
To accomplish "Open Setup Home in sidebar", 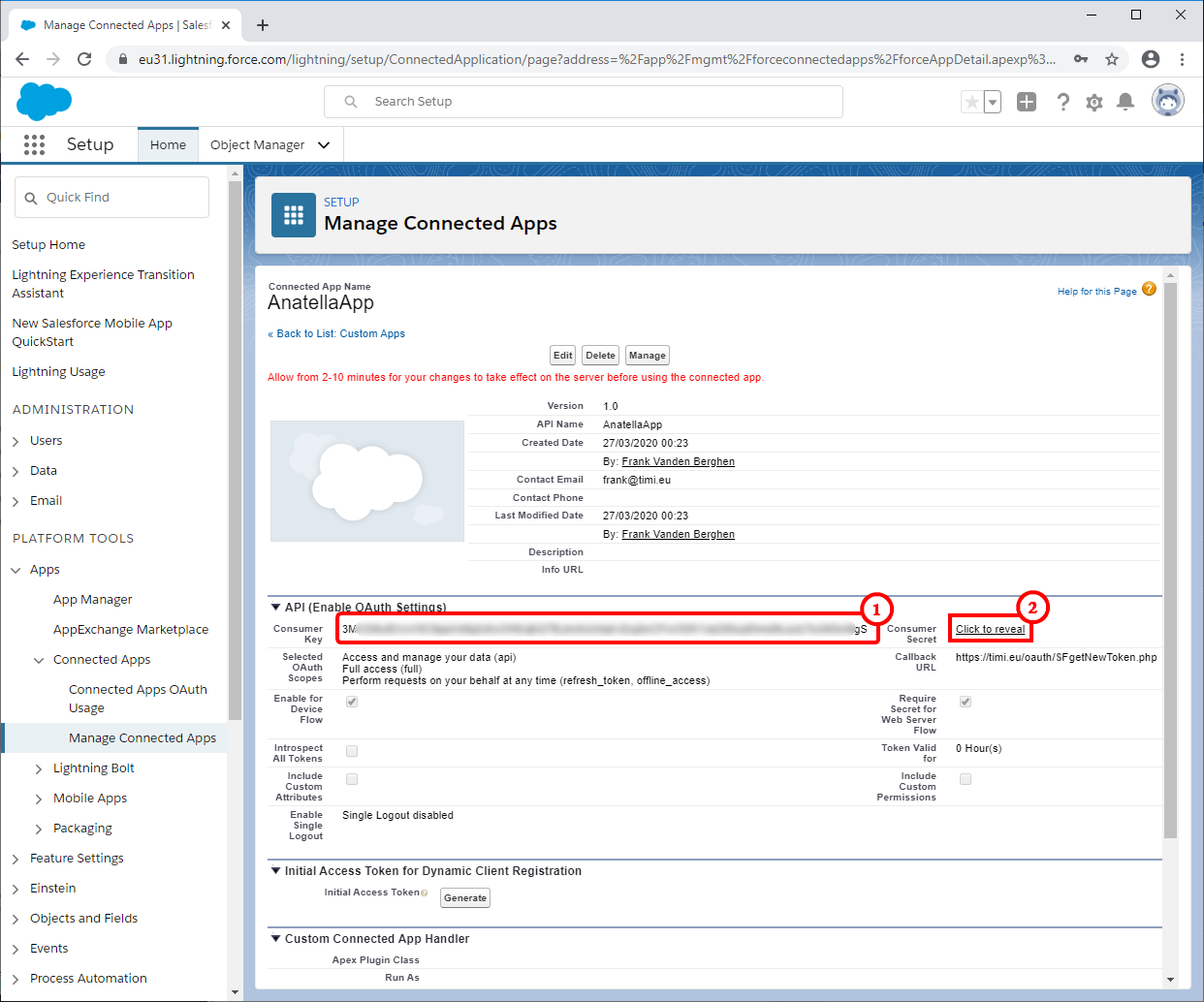I will tap(48, 245).
